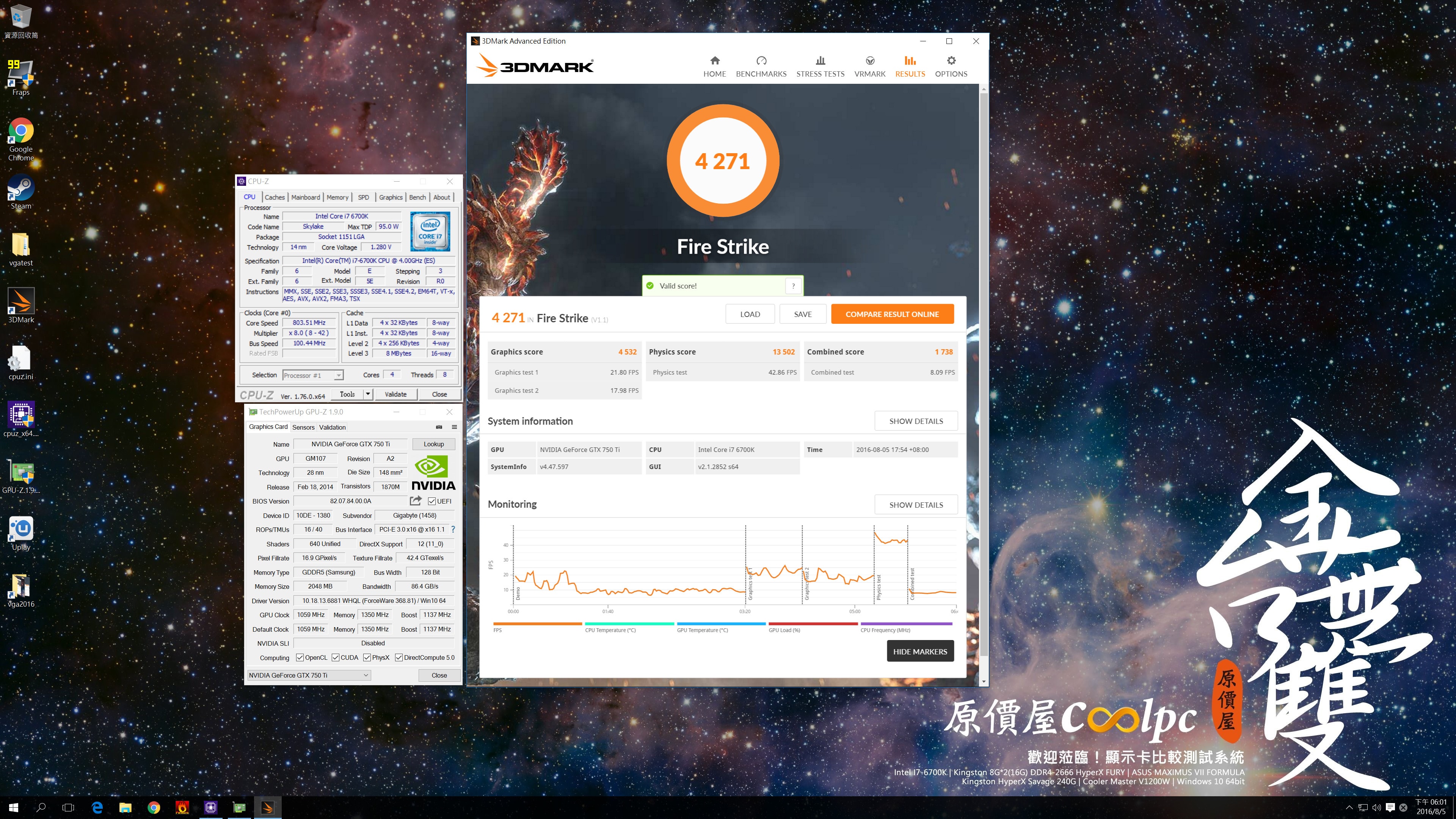Open the vgatest folder on desktop
The width and height of the screenshot is (1456, 819).
pos(21,249)
